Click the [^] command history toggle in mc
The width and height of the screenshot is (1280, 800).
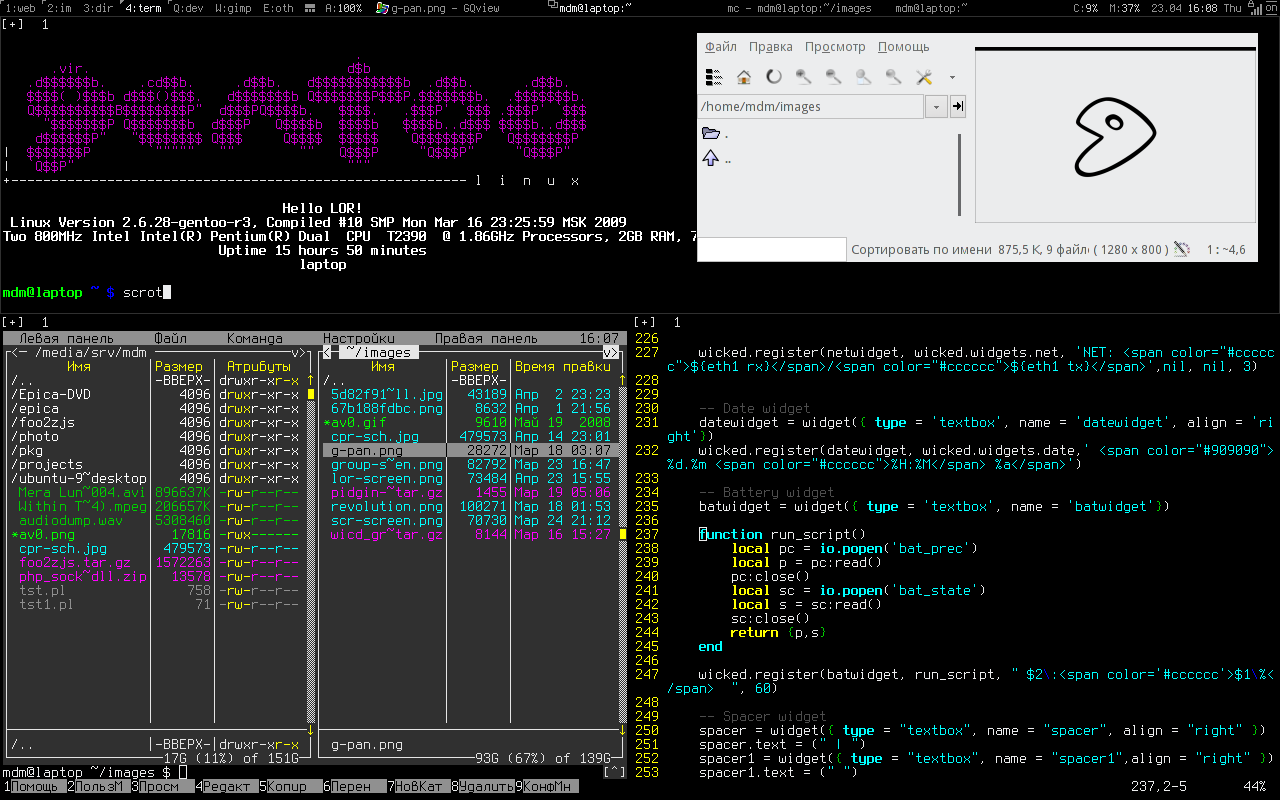[x=615, y=772]
